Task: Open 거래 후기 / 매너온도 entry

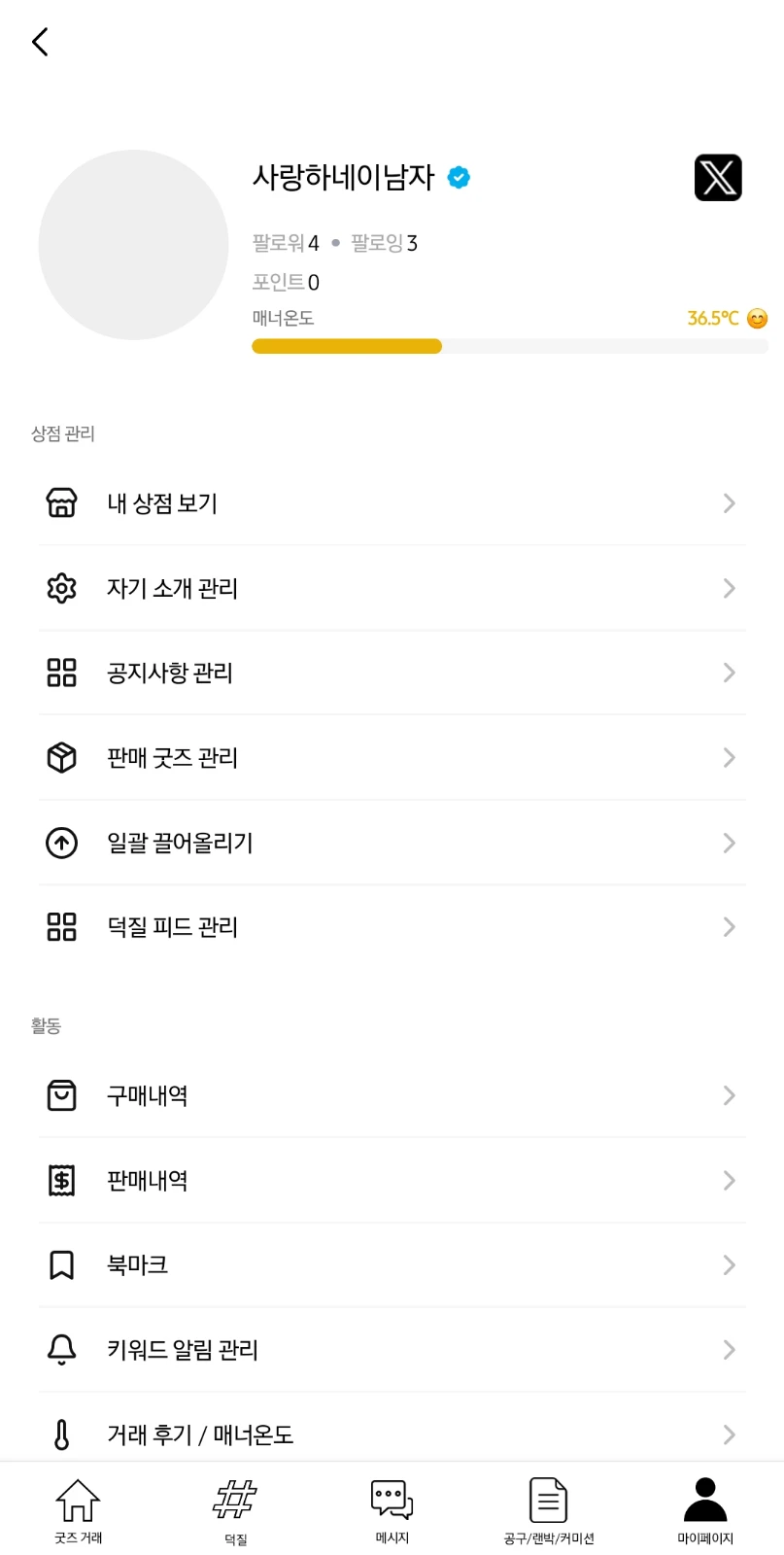Action: pos(199,1434)
